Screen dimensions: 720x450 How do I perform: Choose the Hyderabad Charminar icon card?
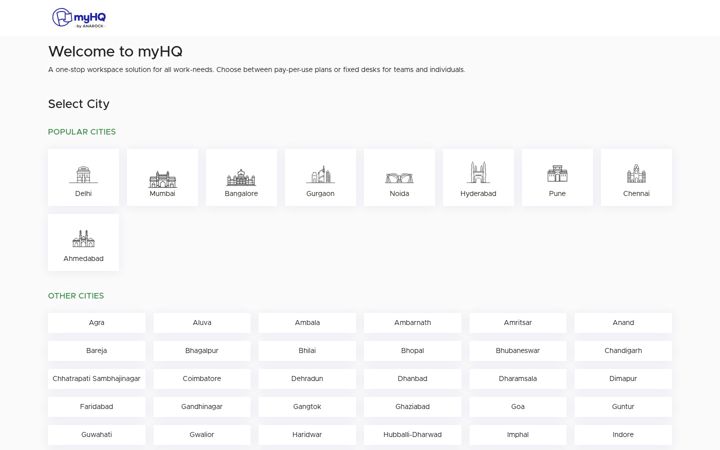click(x=478, y=177)
